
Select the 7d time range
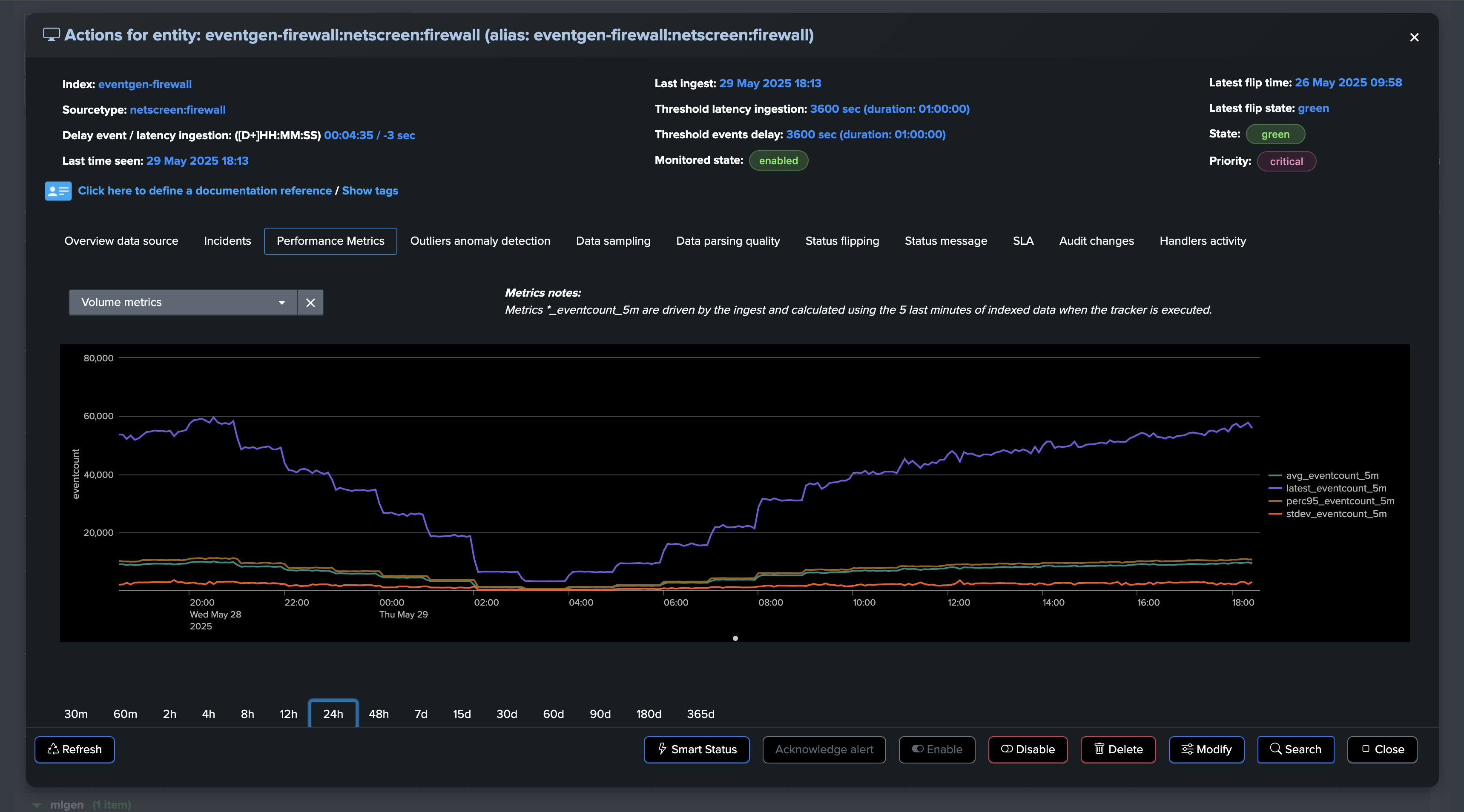point(421,714)
